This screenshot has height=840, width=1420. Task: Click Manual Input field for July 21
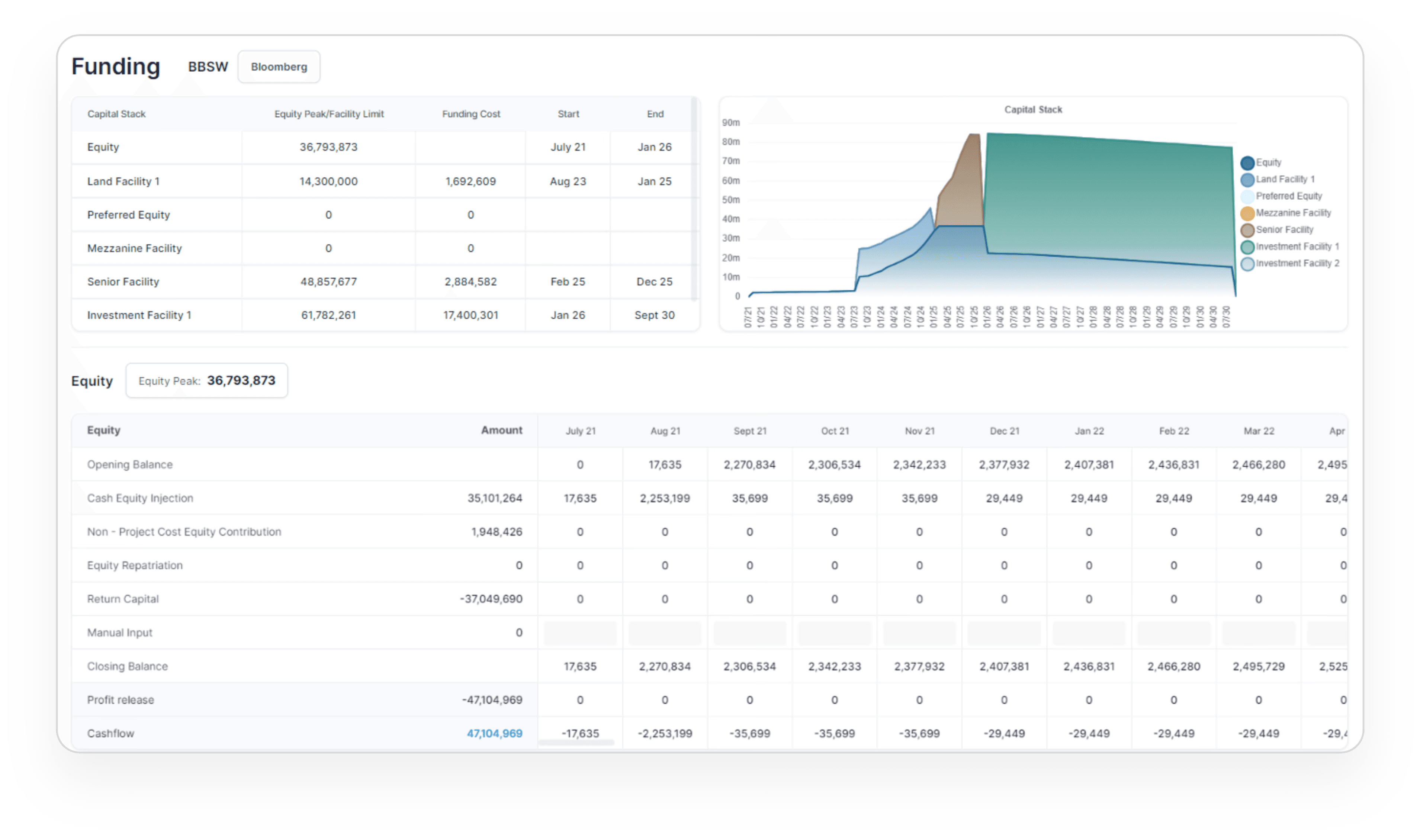point(580,632)
